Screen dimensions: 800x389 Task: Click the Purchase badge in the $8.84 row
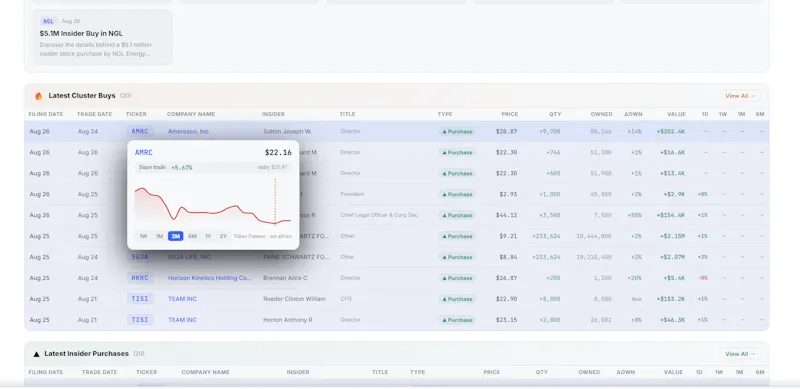(457, 257)
